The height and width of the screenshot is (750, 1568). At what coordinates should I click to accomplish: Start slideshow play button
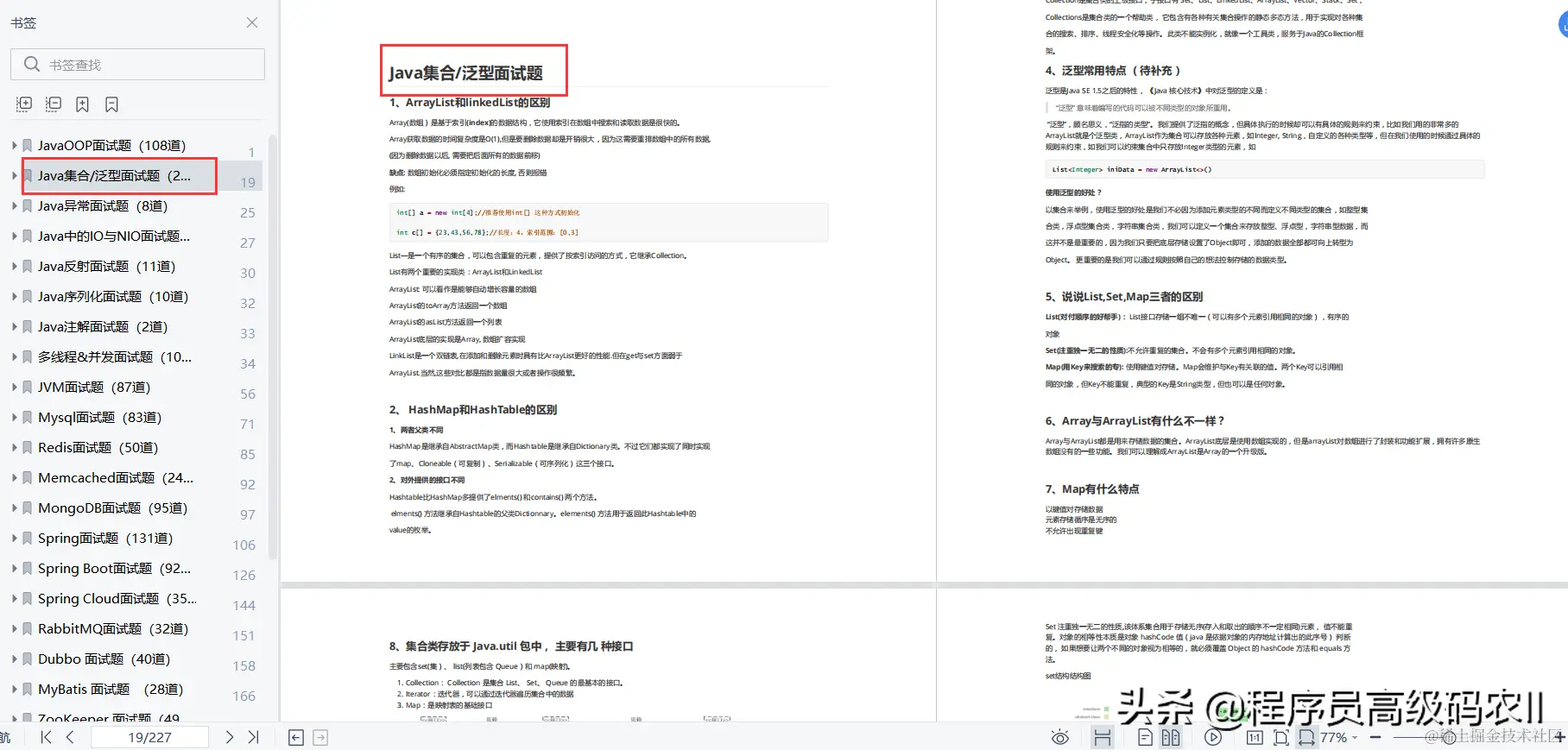tap(1213, 737)
